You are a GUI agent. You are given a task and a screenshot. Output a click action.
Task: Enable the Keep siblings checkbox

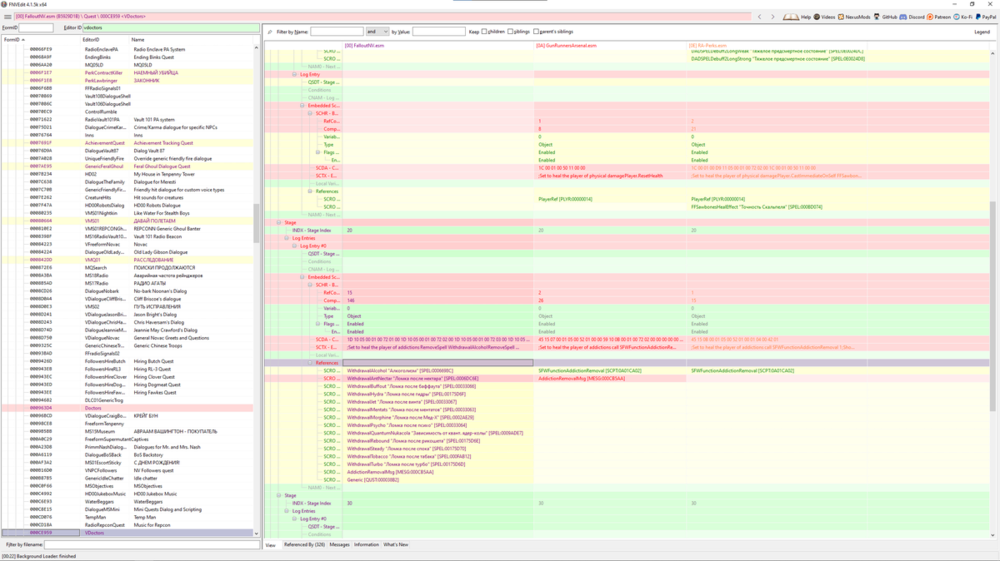tap(510, 31)
